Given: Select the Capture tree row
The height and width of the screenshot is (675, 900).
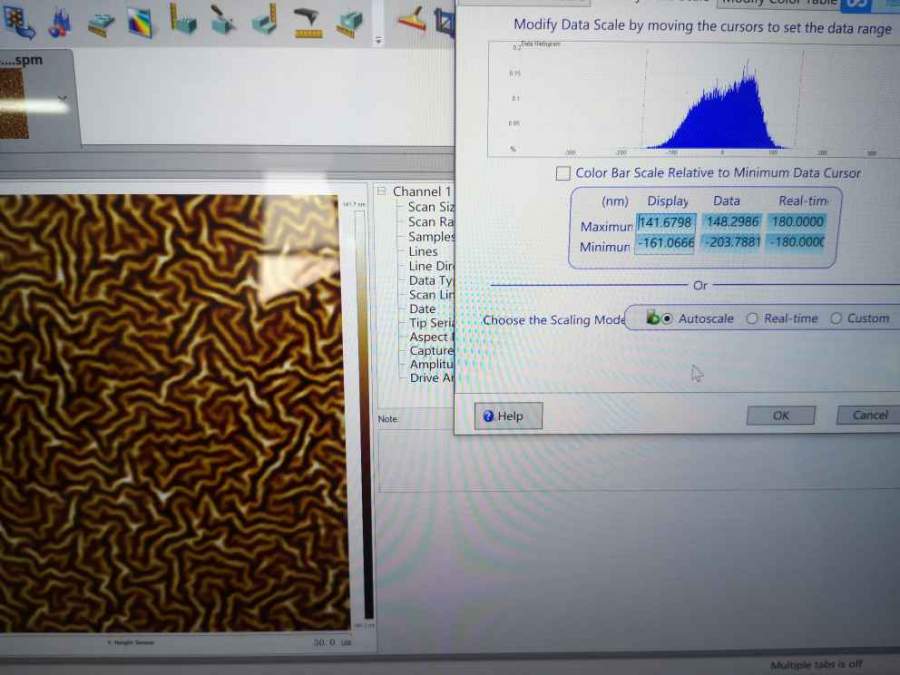Looking at the screenshot, I should pyautogui.click(x=432, y=351).
